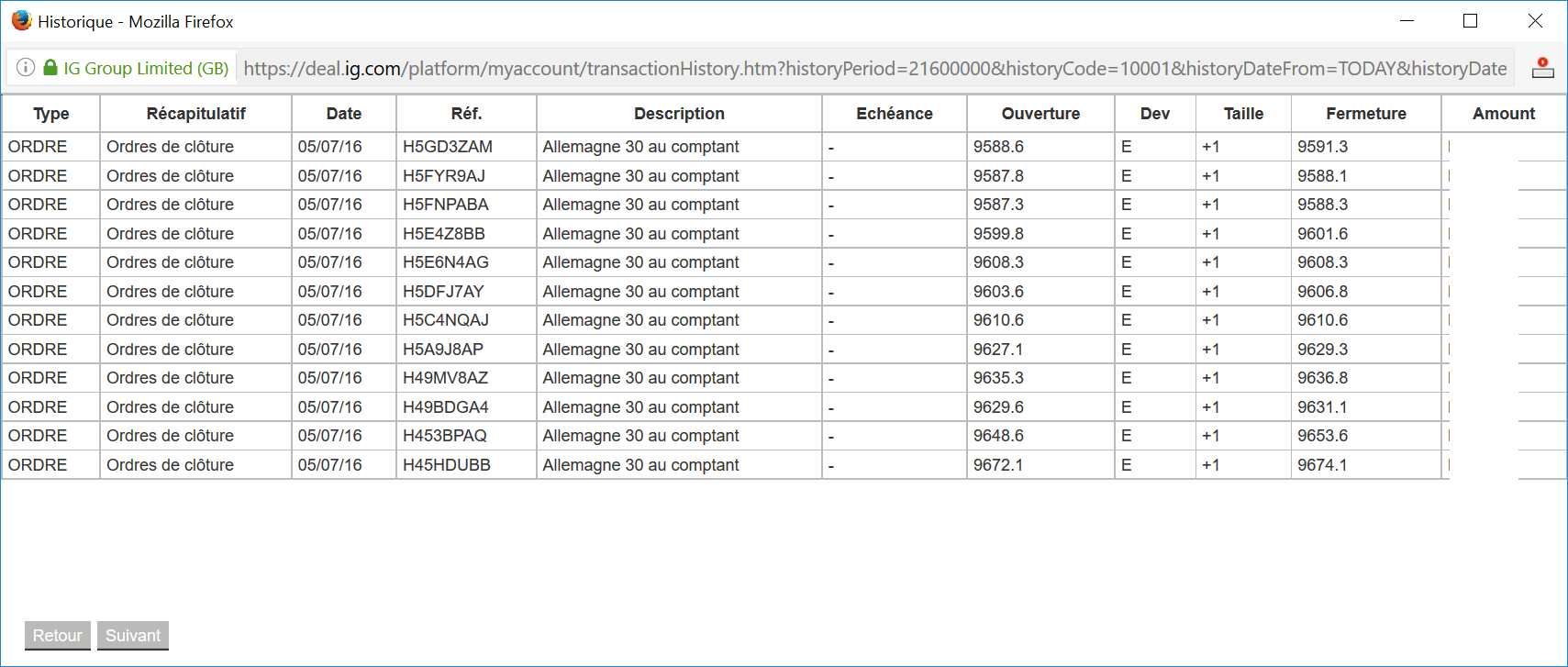Click the Retour button
Viewport: 1568px width, 667px height.
58,636
